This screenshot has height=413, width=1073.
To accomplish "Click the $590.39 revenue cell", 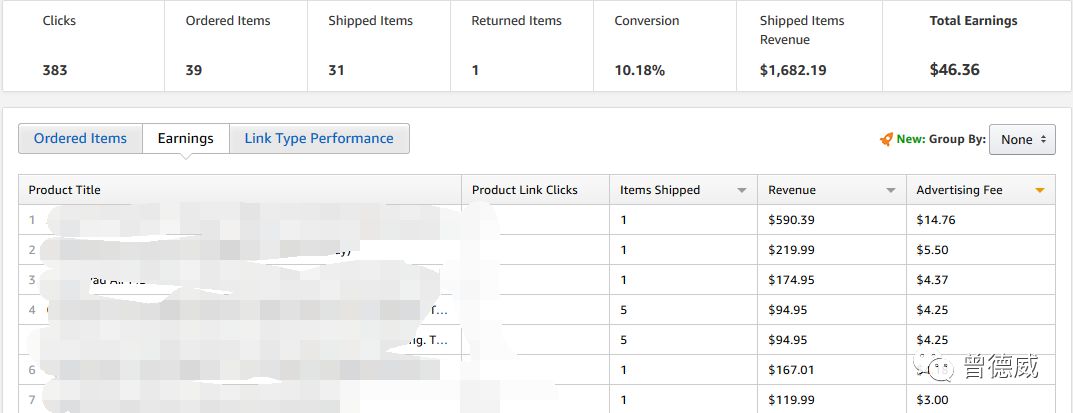I will [831, 220].
